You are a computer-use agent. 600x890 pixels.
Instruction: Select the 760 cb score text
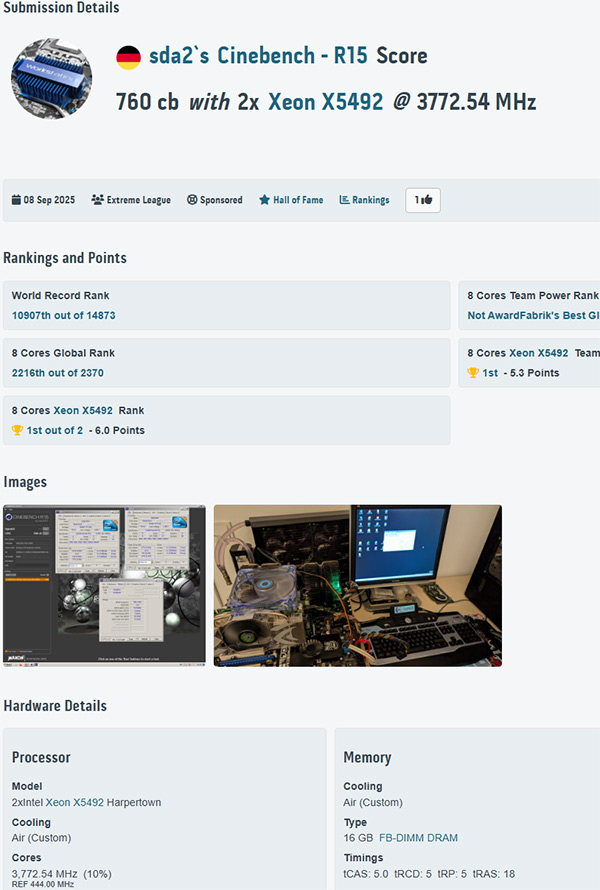point(148,102)
